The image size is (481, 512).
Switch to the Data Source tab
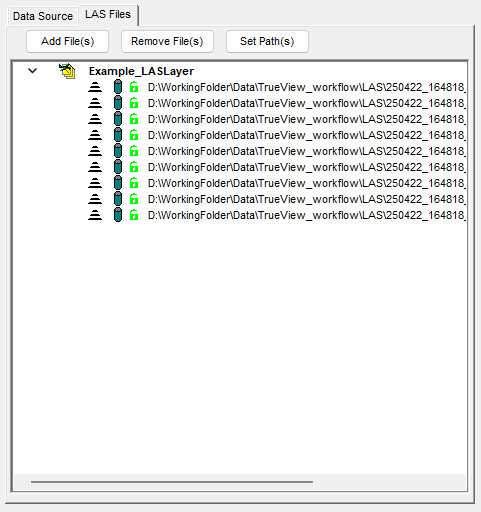pyautogui.click(x=43, y=16)
